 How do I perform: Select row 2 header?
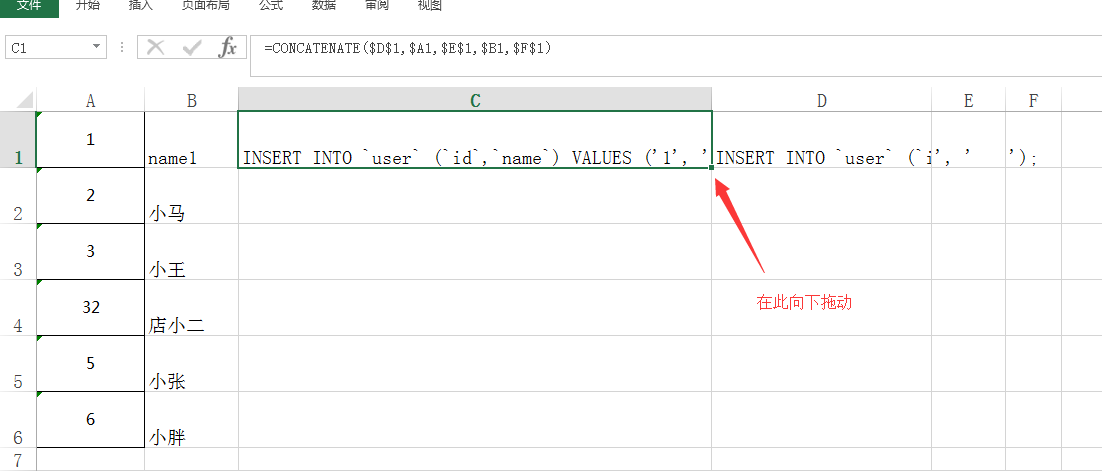pyautogui.click(x=18, y=196)
